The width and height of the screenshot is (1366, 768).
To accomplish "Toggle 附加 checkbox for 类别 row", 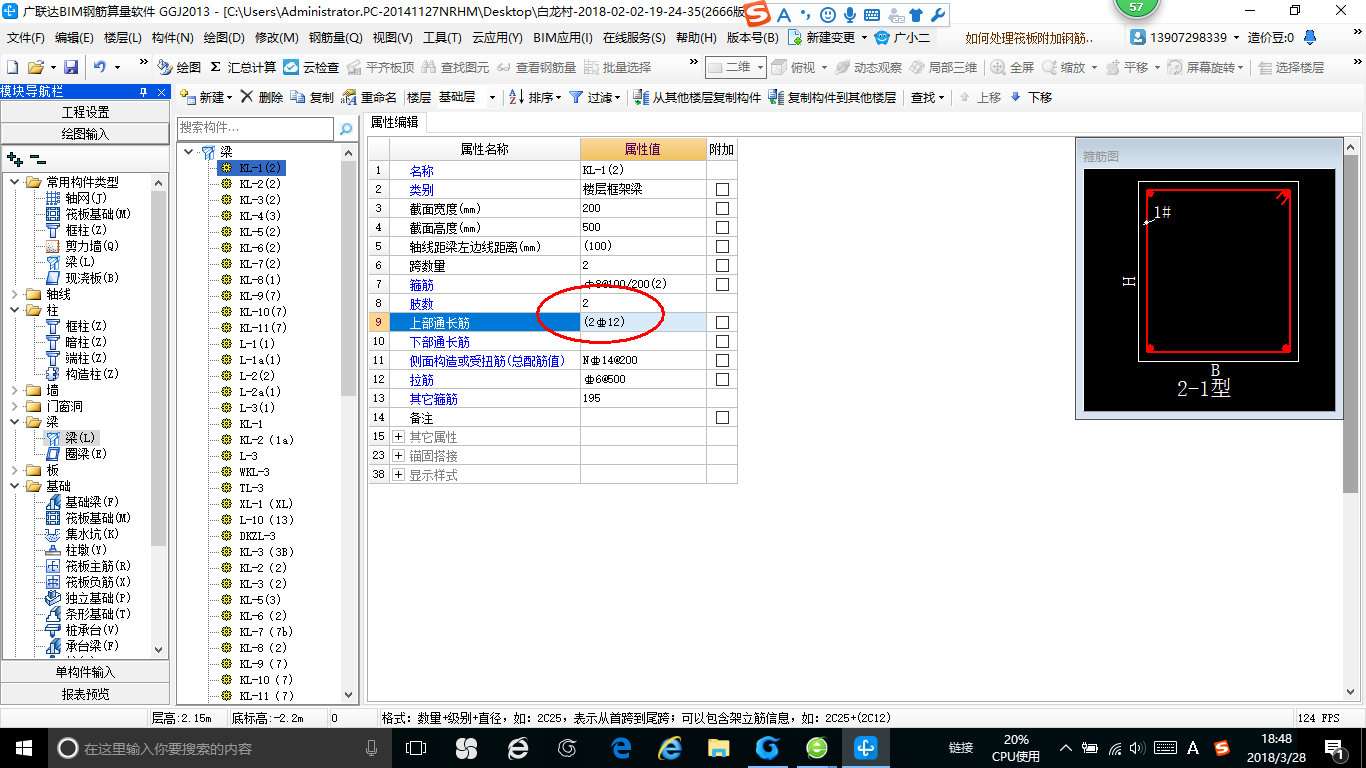I will click(722, 189).
